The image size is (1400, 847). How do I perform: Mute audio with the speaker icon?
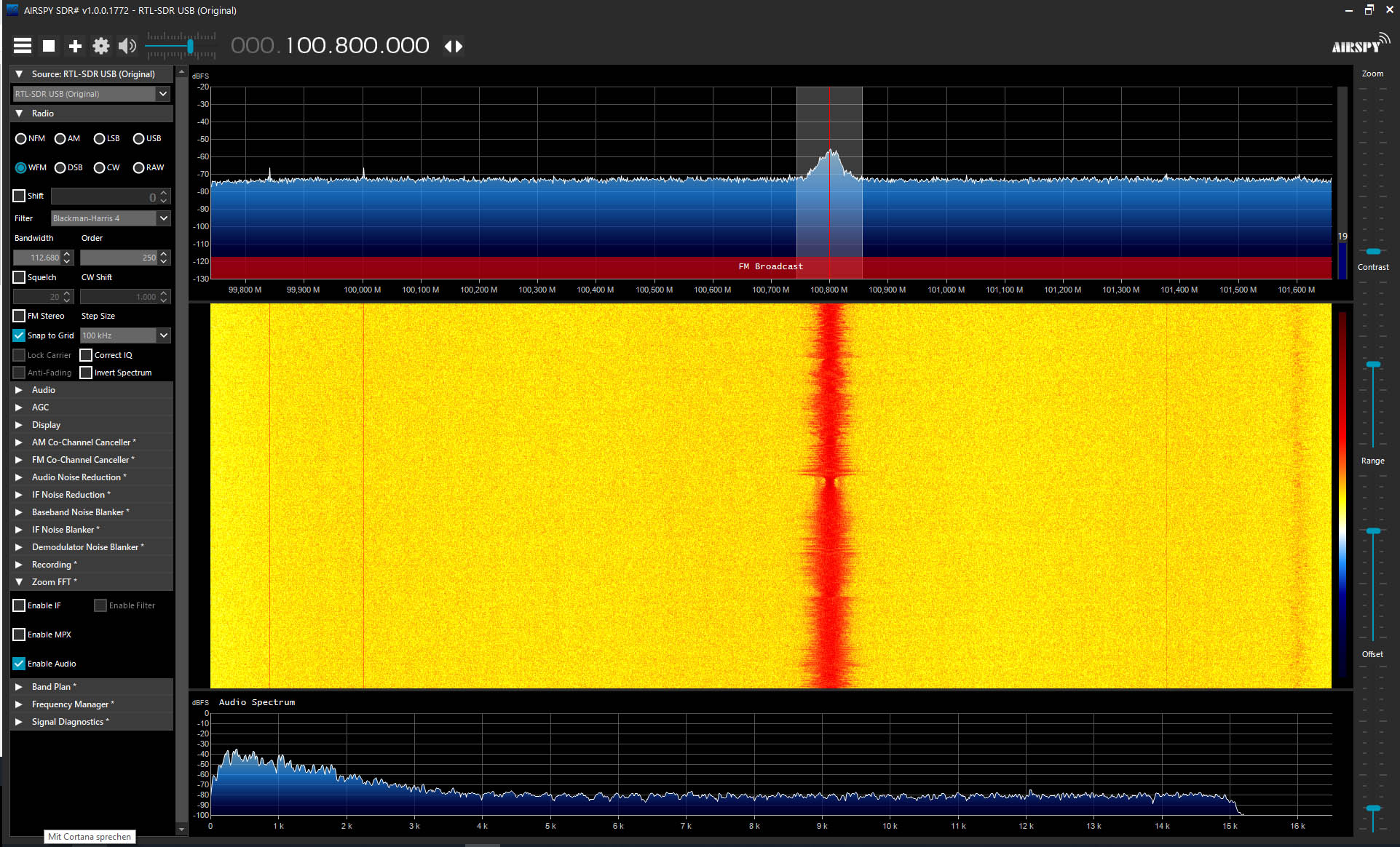pos(127,46)
